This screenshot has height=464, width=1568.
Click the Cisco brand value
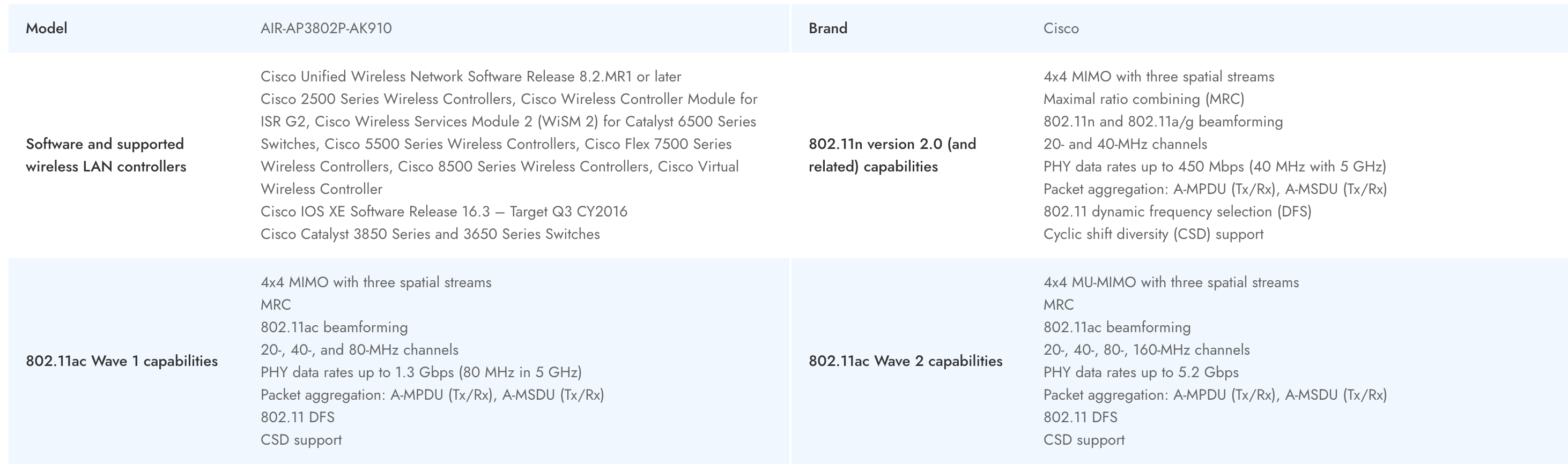[x=1060, y=28]
